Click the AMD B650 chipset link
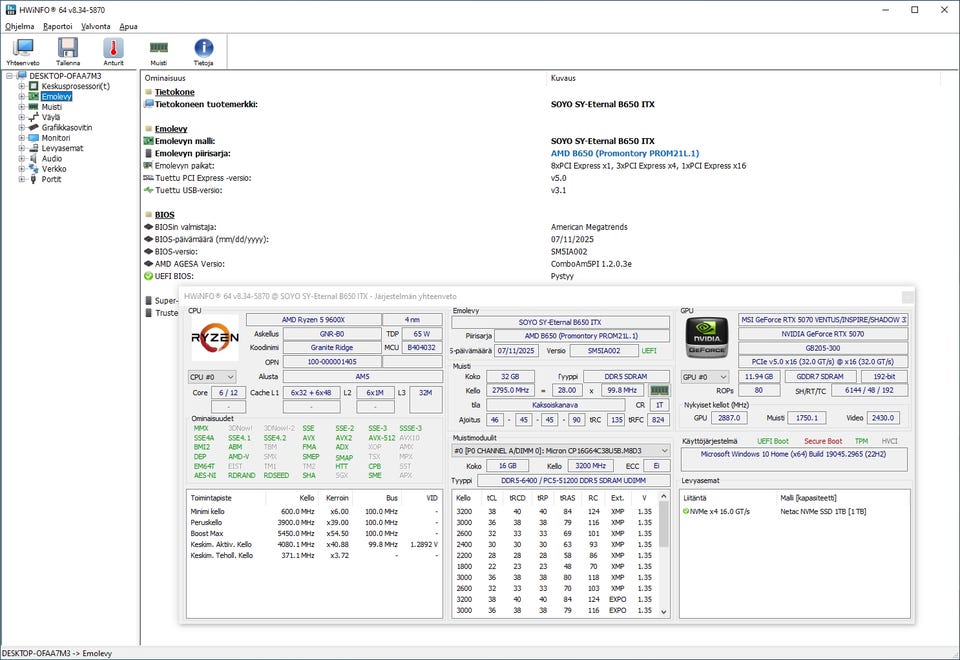This screenshot has width=960, height=660. pyautogui.click(x=624, y=153)
